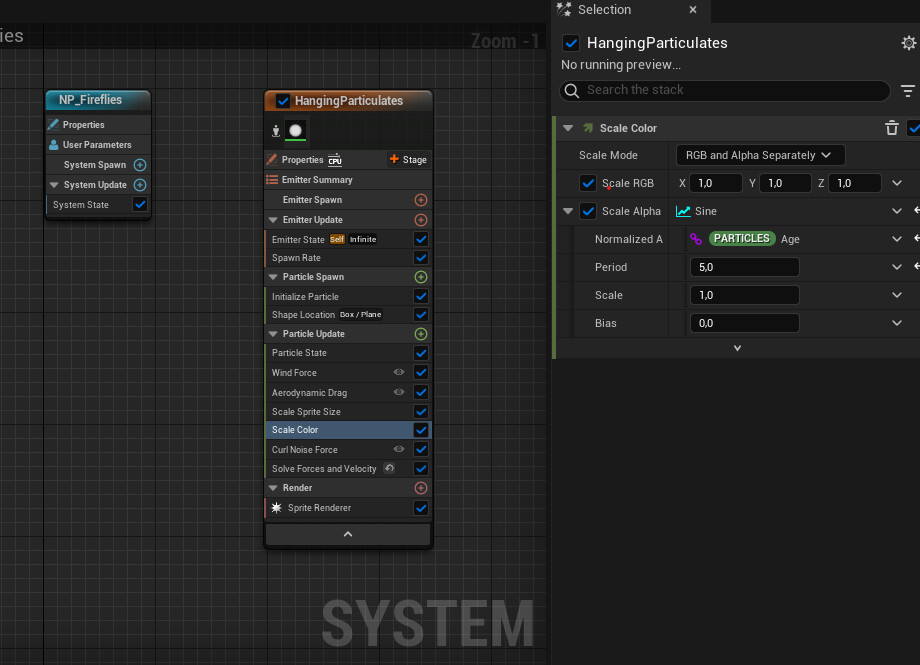Add module to Particle Spawn with plus icon

(x=421, y=277)
